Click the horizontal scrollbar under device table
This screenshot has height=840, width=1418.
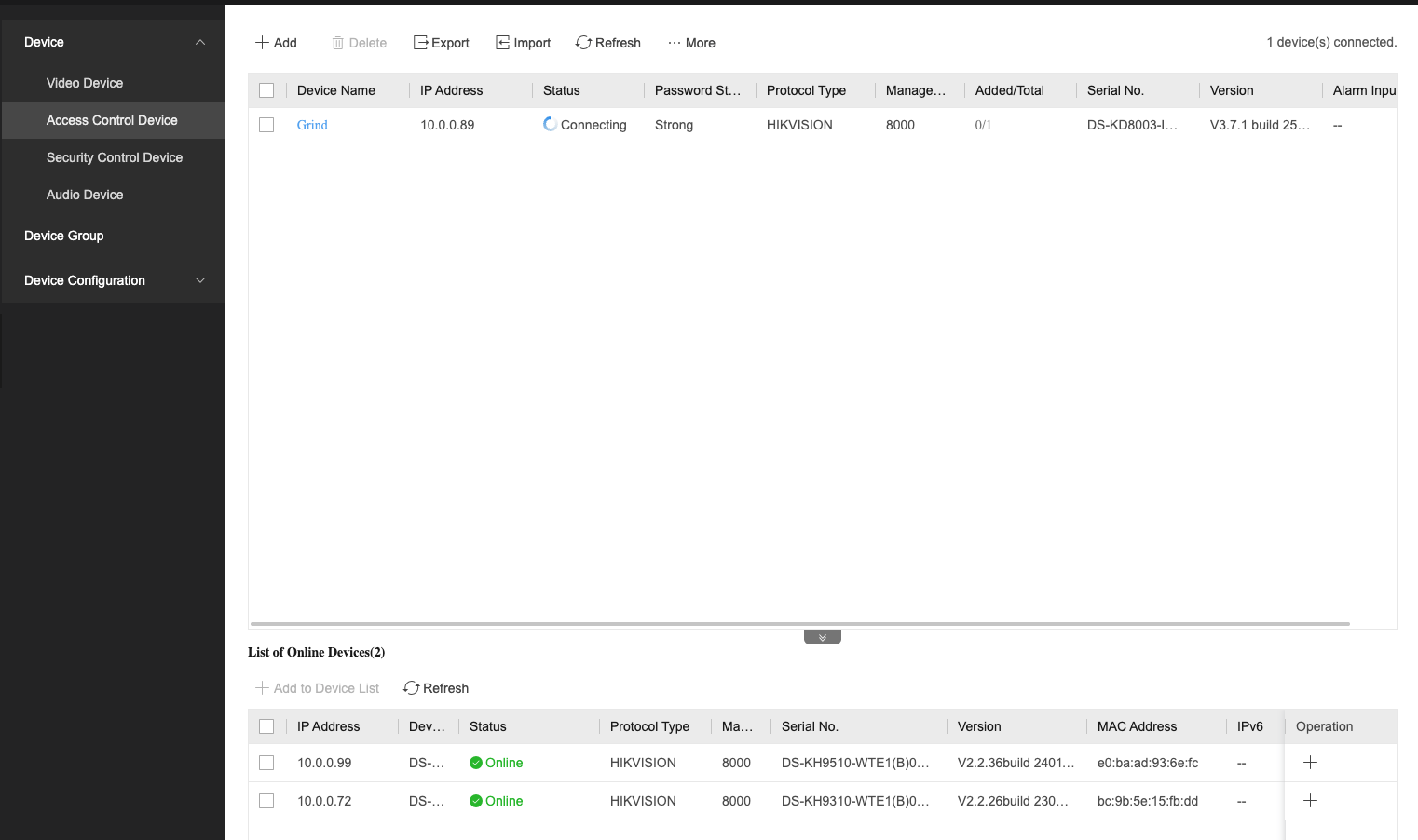[799, 624]
